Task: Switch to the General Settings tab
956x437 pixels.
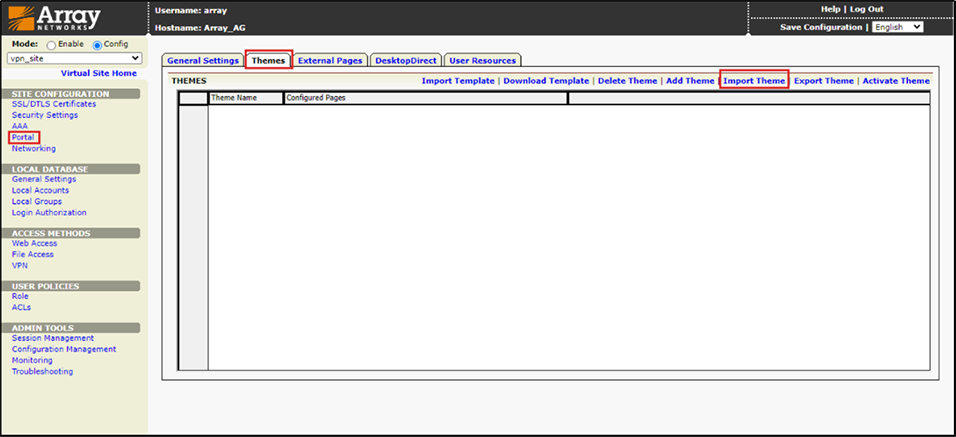Action: point(203,61)
